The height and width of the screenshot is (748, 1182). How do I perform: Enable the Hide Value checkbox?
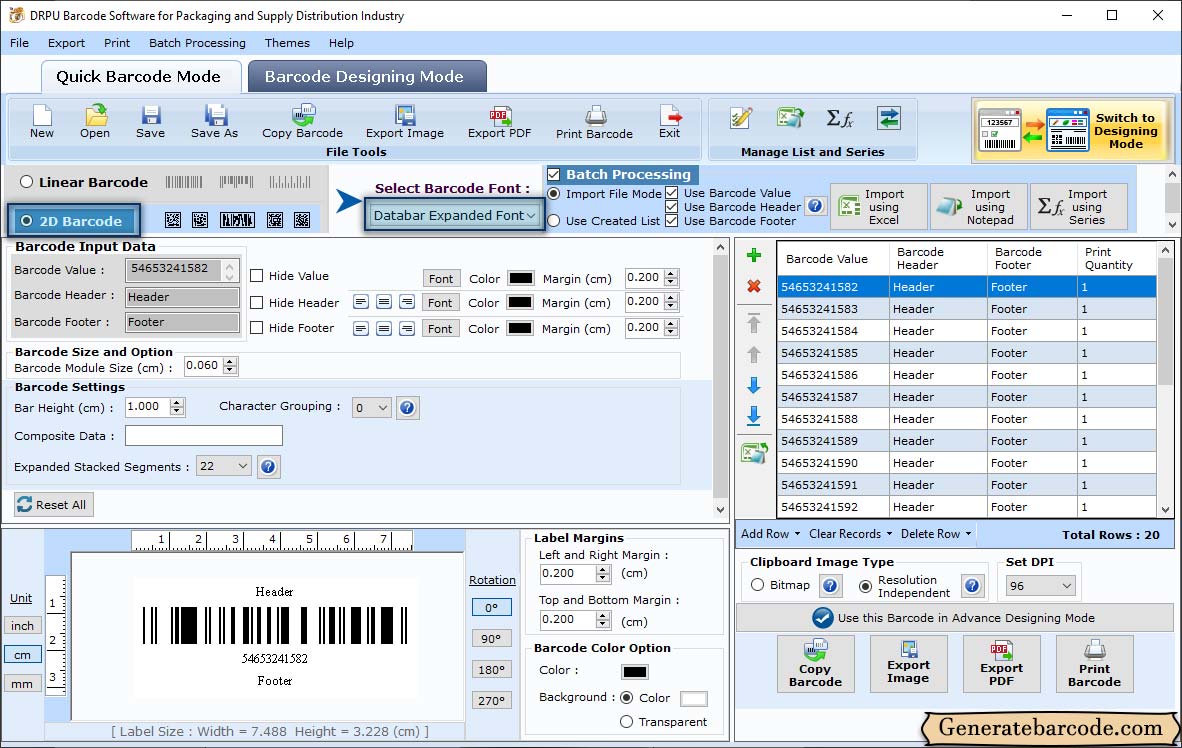coord(257,276)
